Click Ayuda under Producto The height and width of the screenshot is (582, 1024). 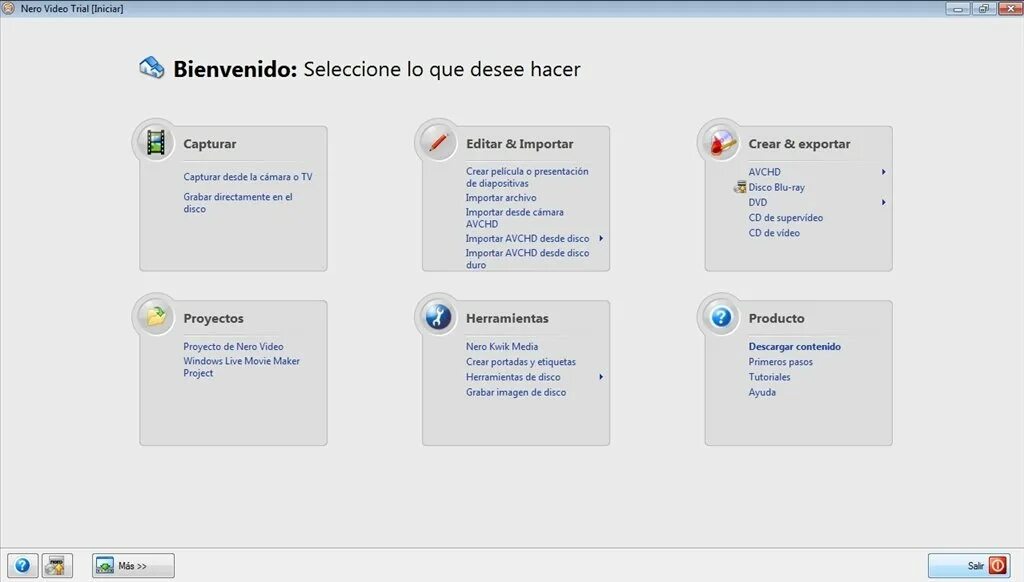click(762, 392)
